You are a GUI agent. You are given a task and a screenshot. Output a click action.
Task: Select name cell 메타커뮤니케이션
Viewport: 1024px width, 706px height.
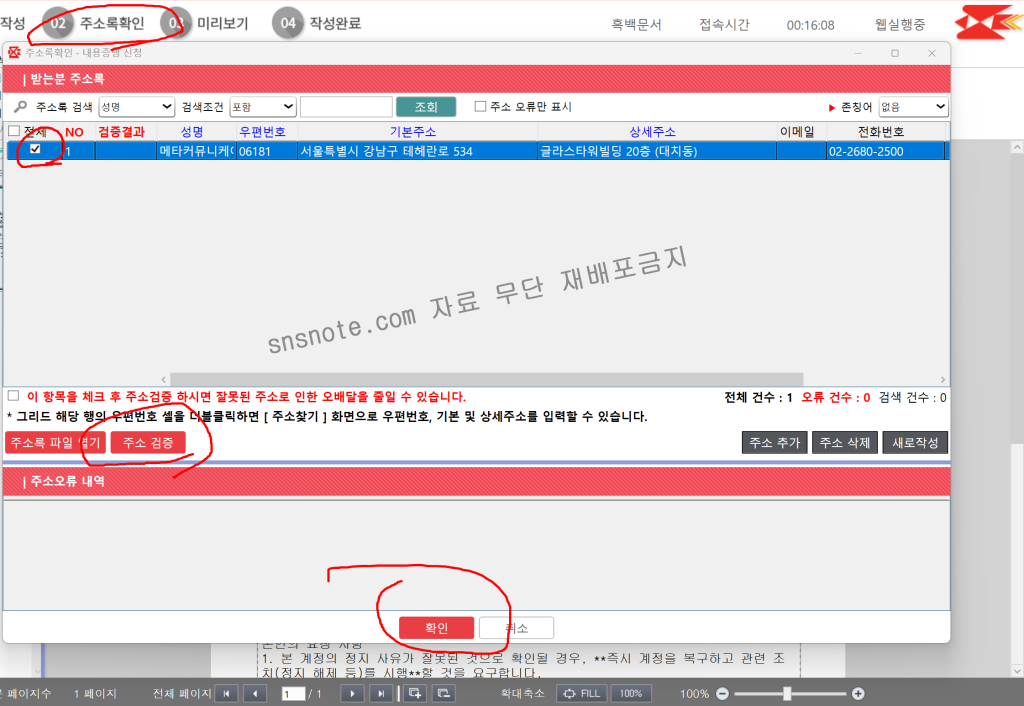tap(196, 151)
